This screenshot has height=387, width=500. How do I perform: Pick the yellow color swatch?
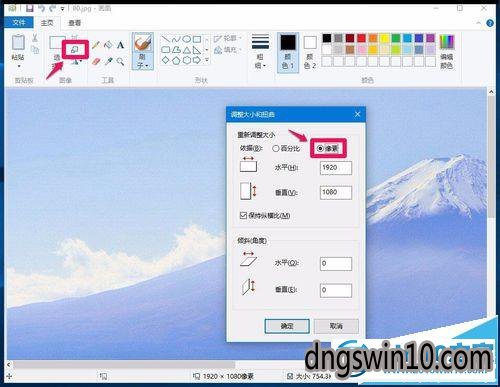coord(384,38)
